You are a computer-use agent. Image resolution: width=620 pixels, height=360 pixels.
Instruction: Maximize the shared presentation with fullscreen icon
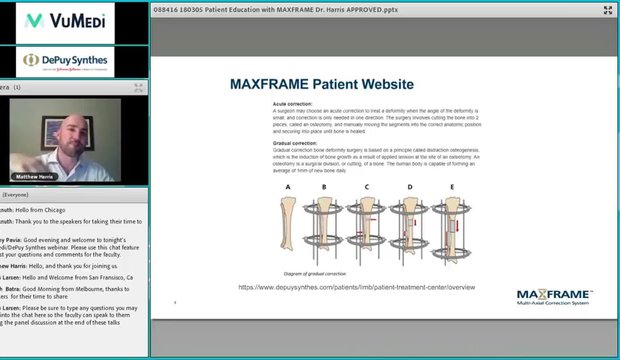point(608,10)
